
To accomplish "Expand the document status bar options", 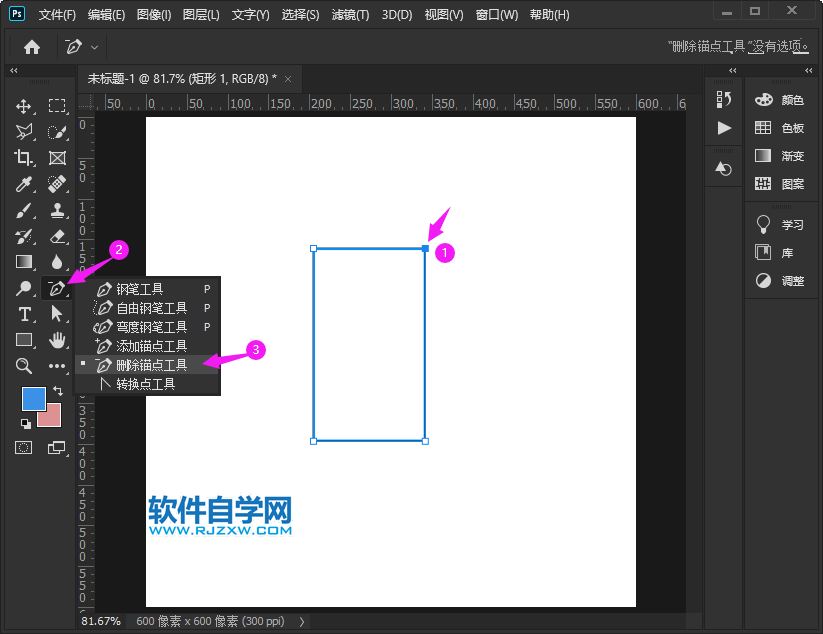I will click(301, 621).
